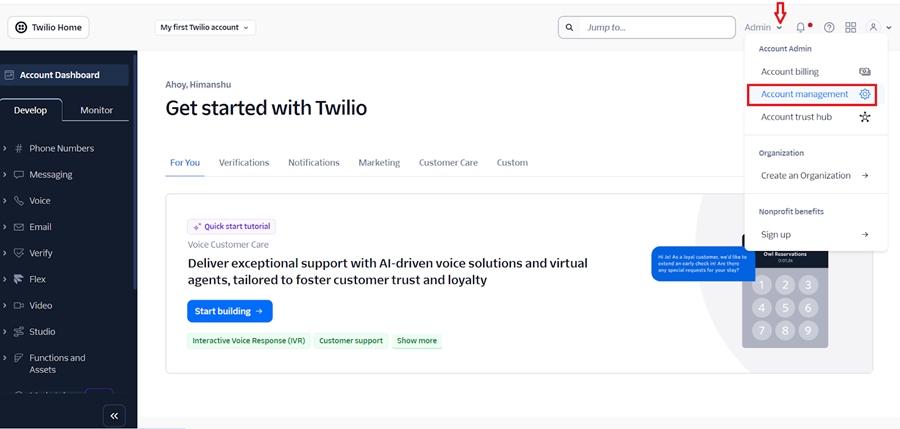Viewport: 900px width, 429px height.
Task: Click the Account billing icon
Action: point(865,72)
